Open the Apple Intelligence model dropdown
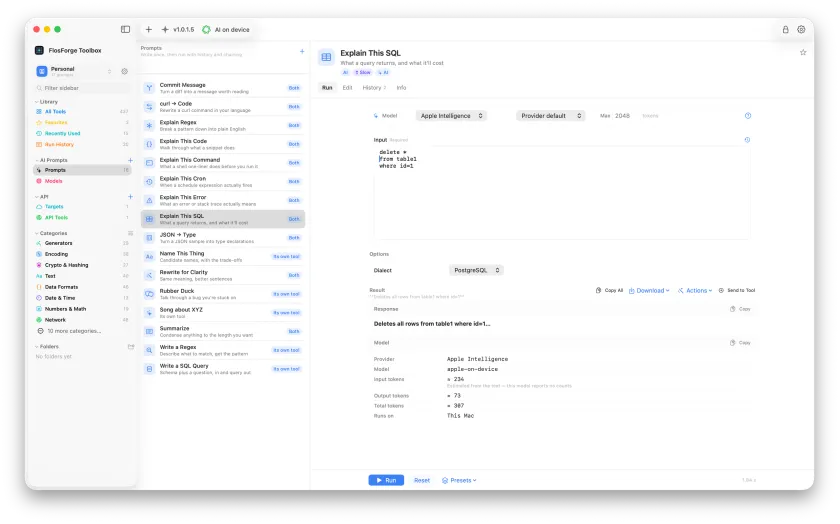 (451, 116)
